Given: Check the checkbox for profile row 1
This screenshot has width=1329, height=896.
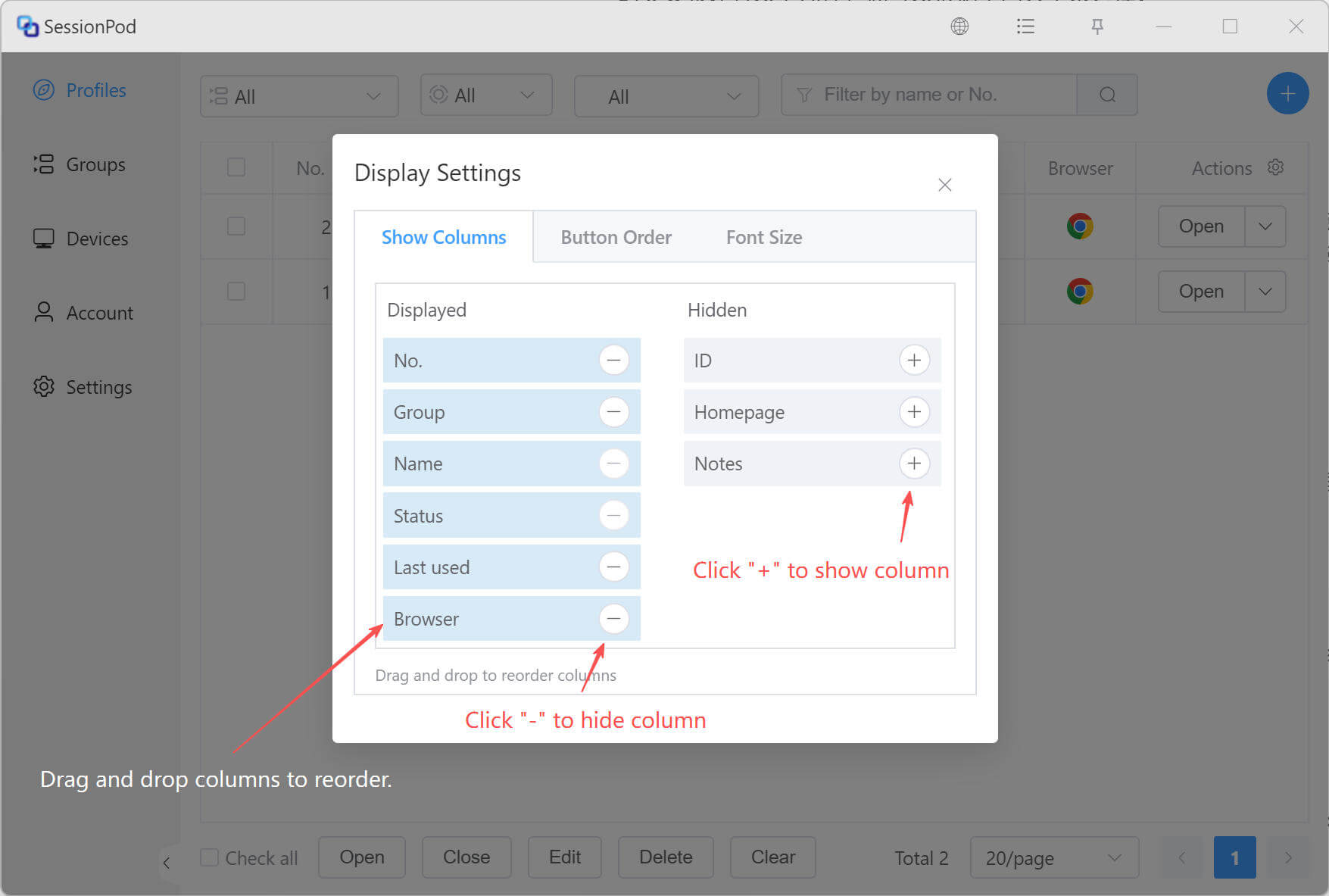Looking at the screenshot, I should point(236,291).
